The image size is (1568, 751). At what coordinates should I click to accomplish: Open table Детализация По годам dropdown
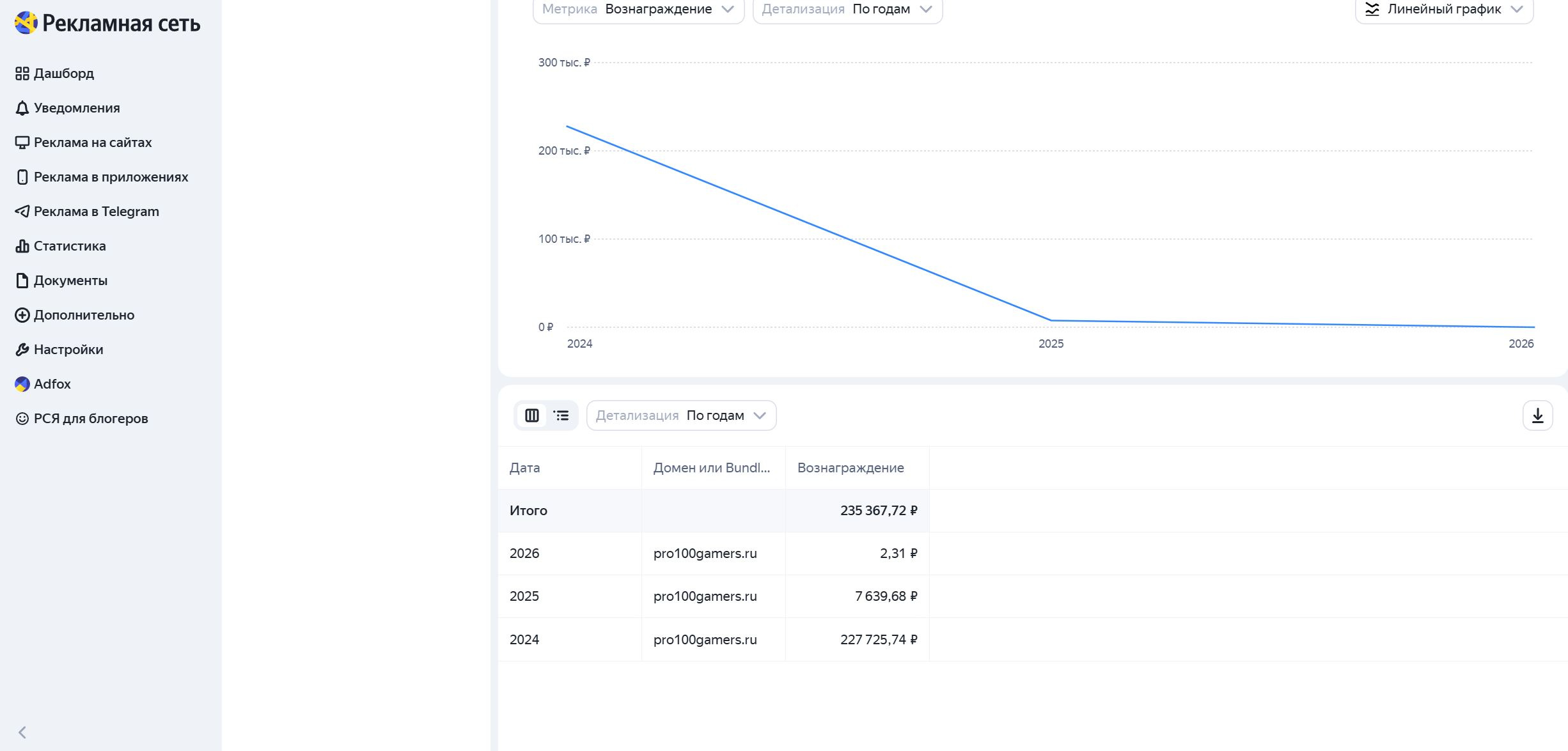coord(681,415)
